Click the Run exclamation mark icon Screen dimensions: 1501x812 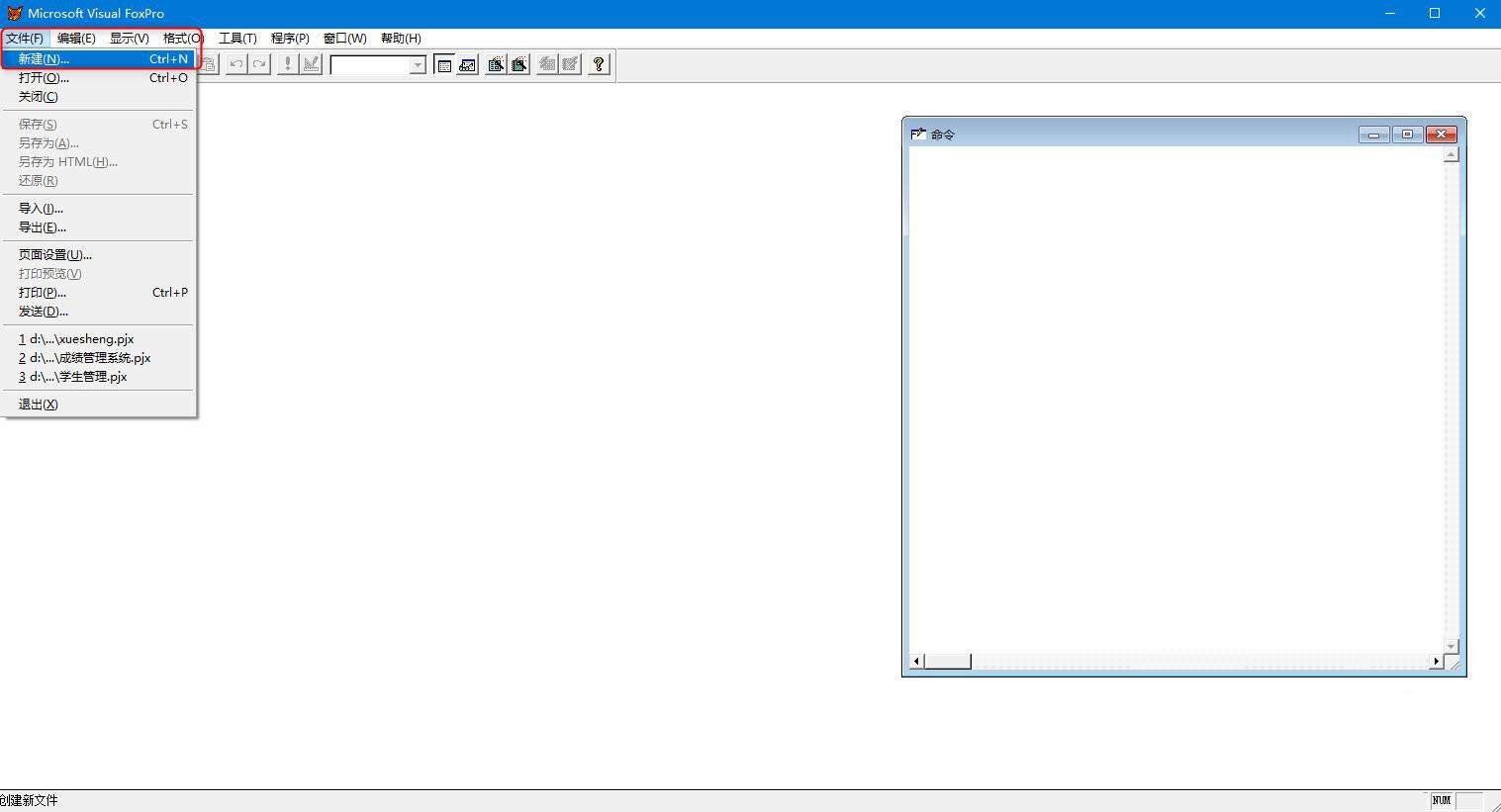click(288, 64)
